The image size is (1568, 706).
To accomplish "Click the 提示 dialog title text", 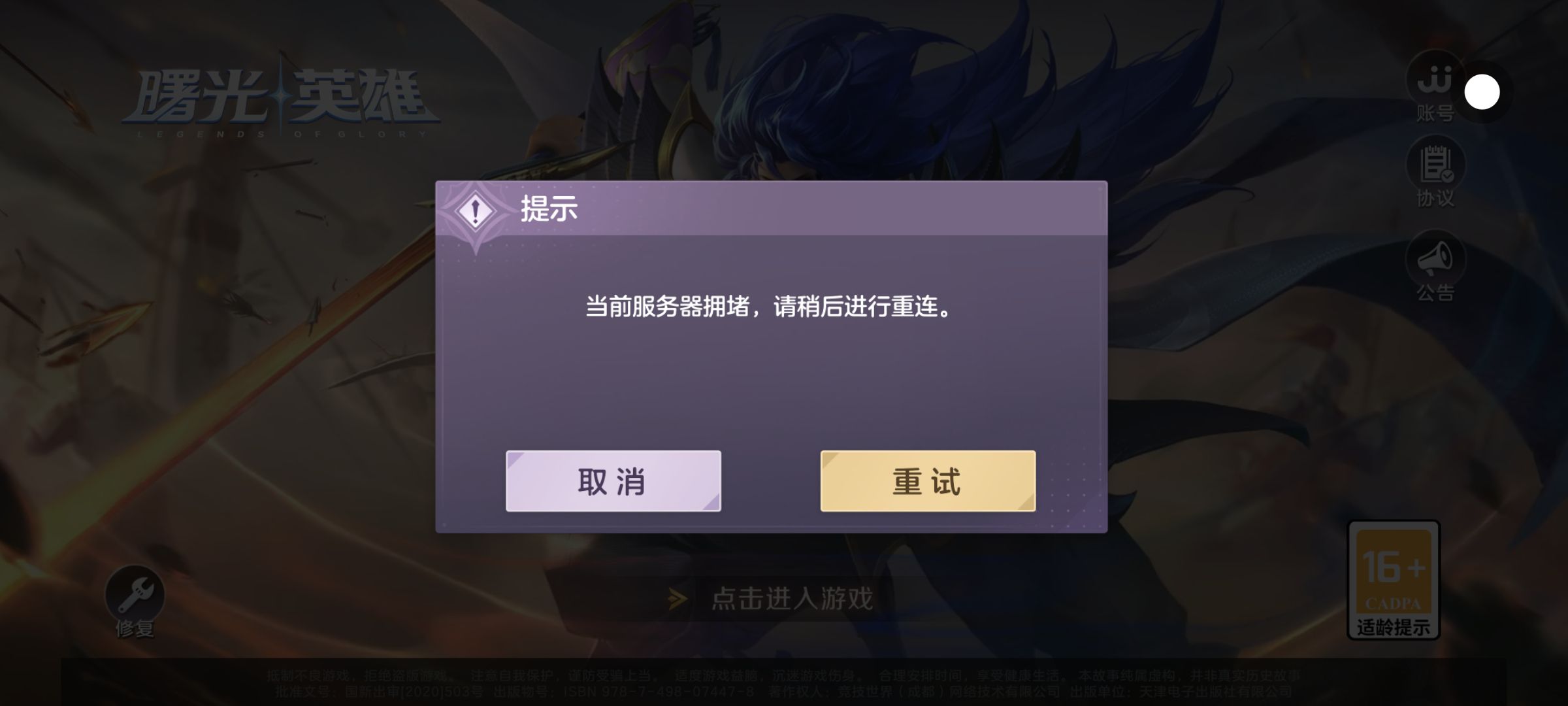I will 549,209.
